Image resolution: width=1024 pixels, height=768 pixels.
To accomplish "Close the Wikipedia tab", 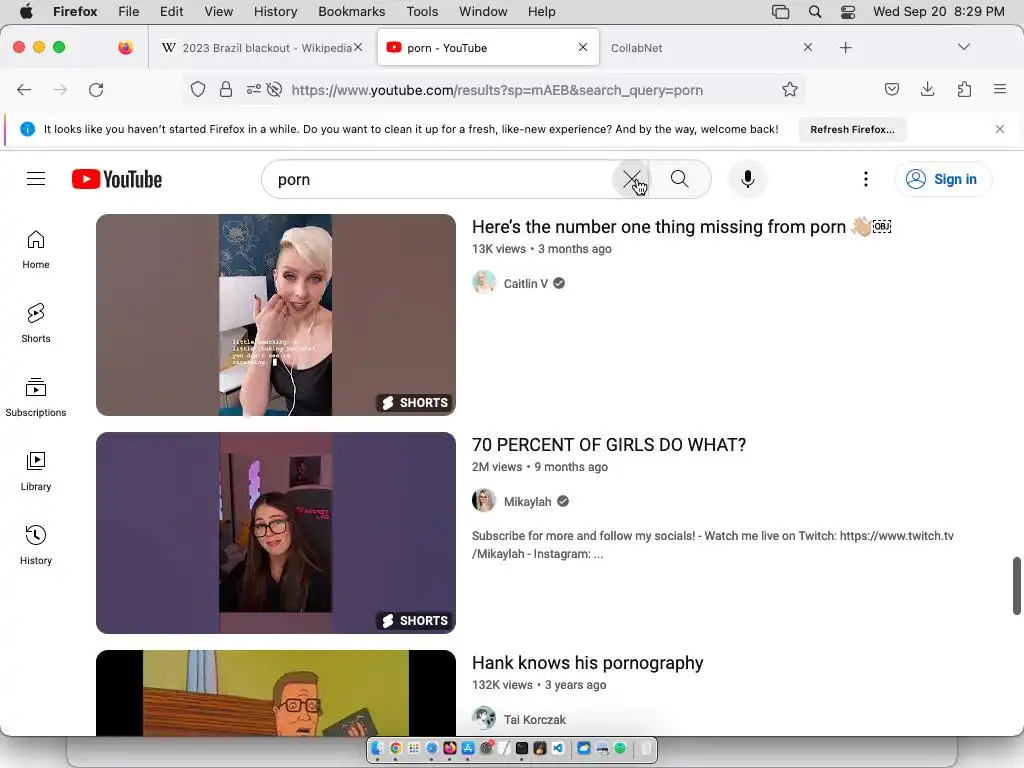I will (x=358, y=47).
